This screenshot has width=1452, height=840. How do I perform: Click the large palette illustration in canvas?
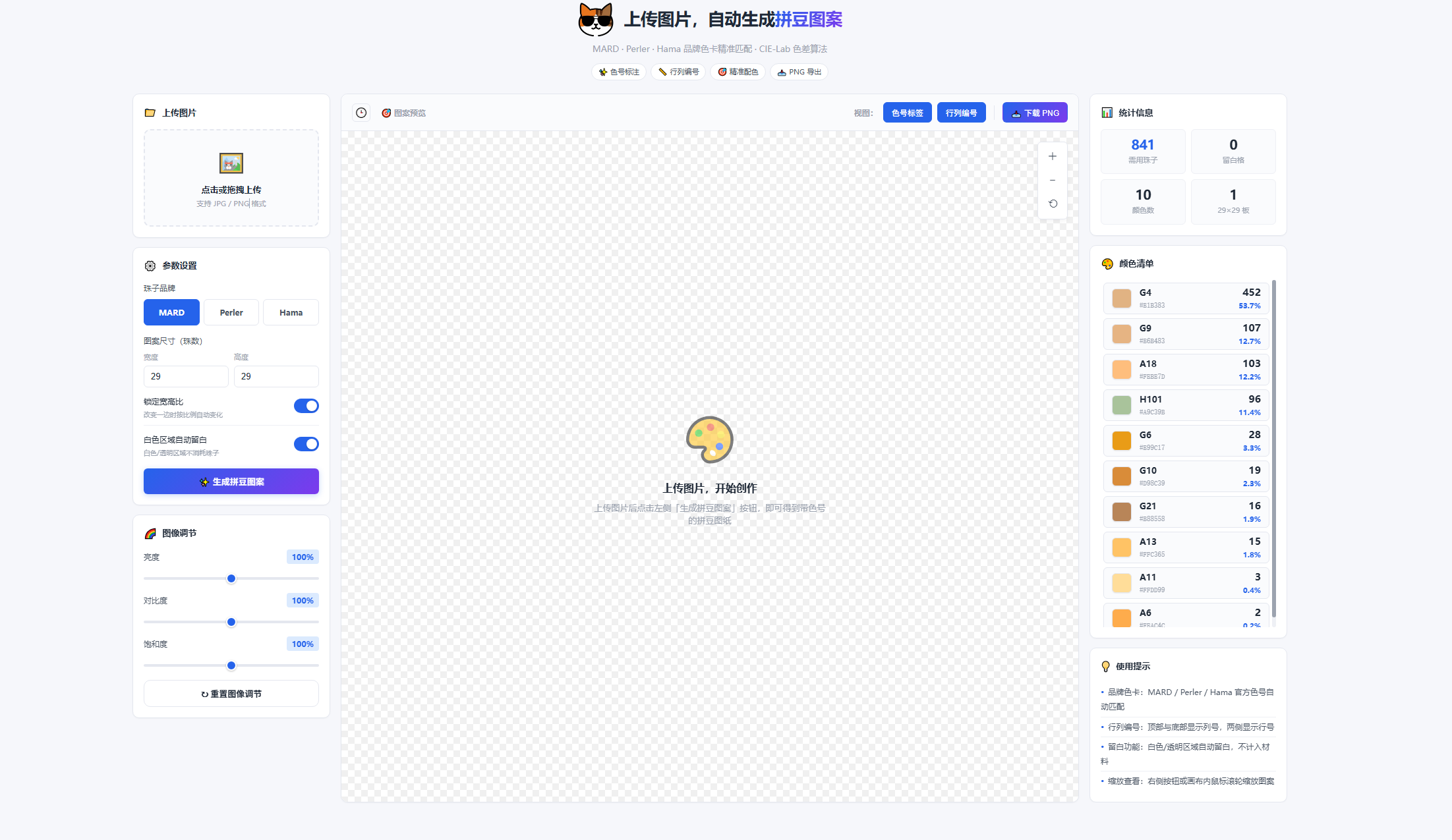(x=710, y=440)
